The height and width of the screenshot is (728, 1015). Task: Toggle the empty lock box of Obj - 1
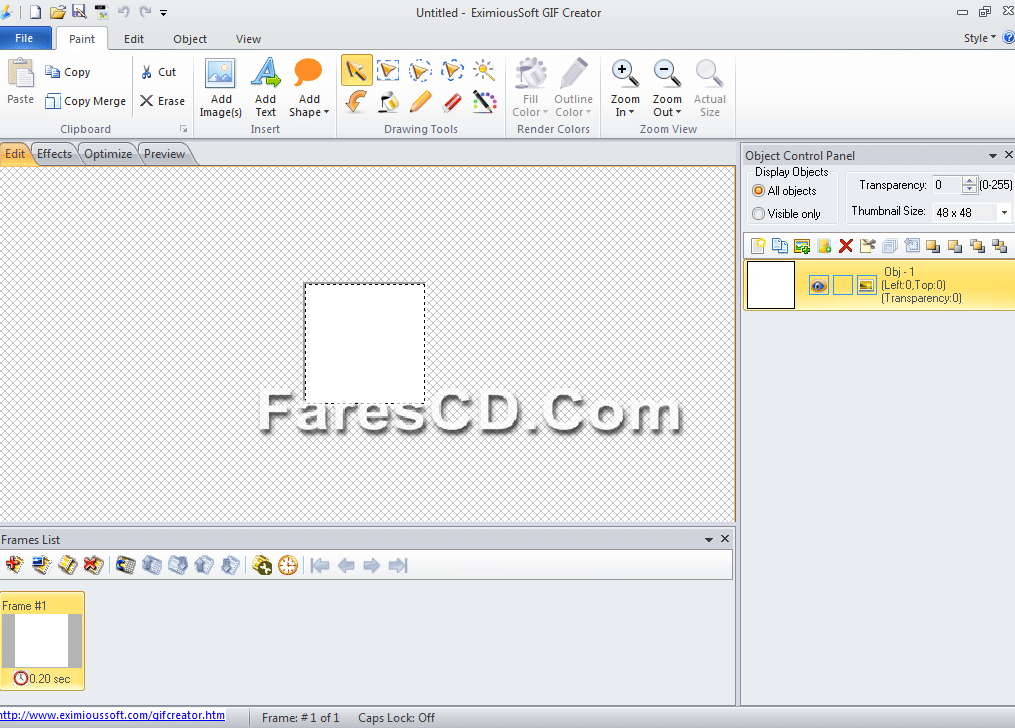click(843, 285)
